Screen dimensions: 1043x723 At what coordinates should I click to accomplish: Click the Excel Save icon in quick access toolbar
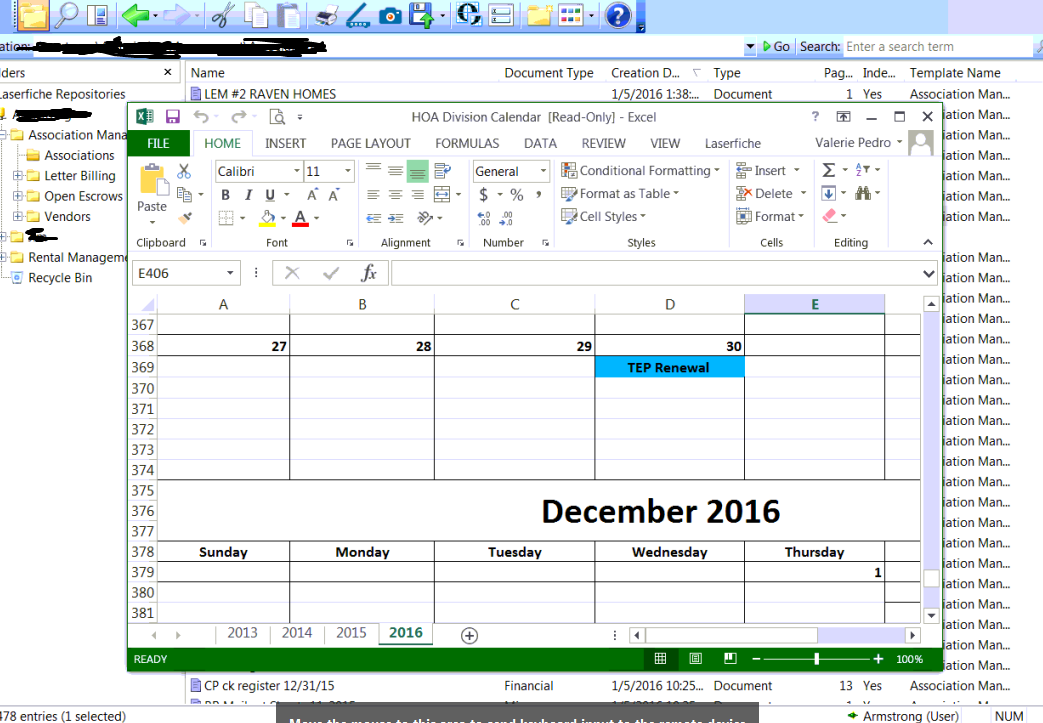(x=173, y=117)
